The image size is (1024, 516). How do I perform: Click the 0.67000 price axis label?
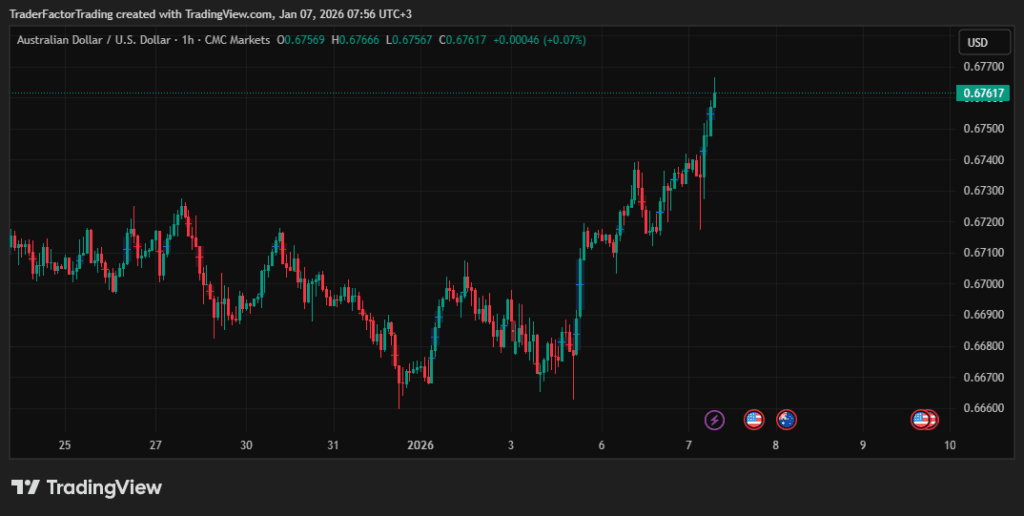click(x=983, y=283)
